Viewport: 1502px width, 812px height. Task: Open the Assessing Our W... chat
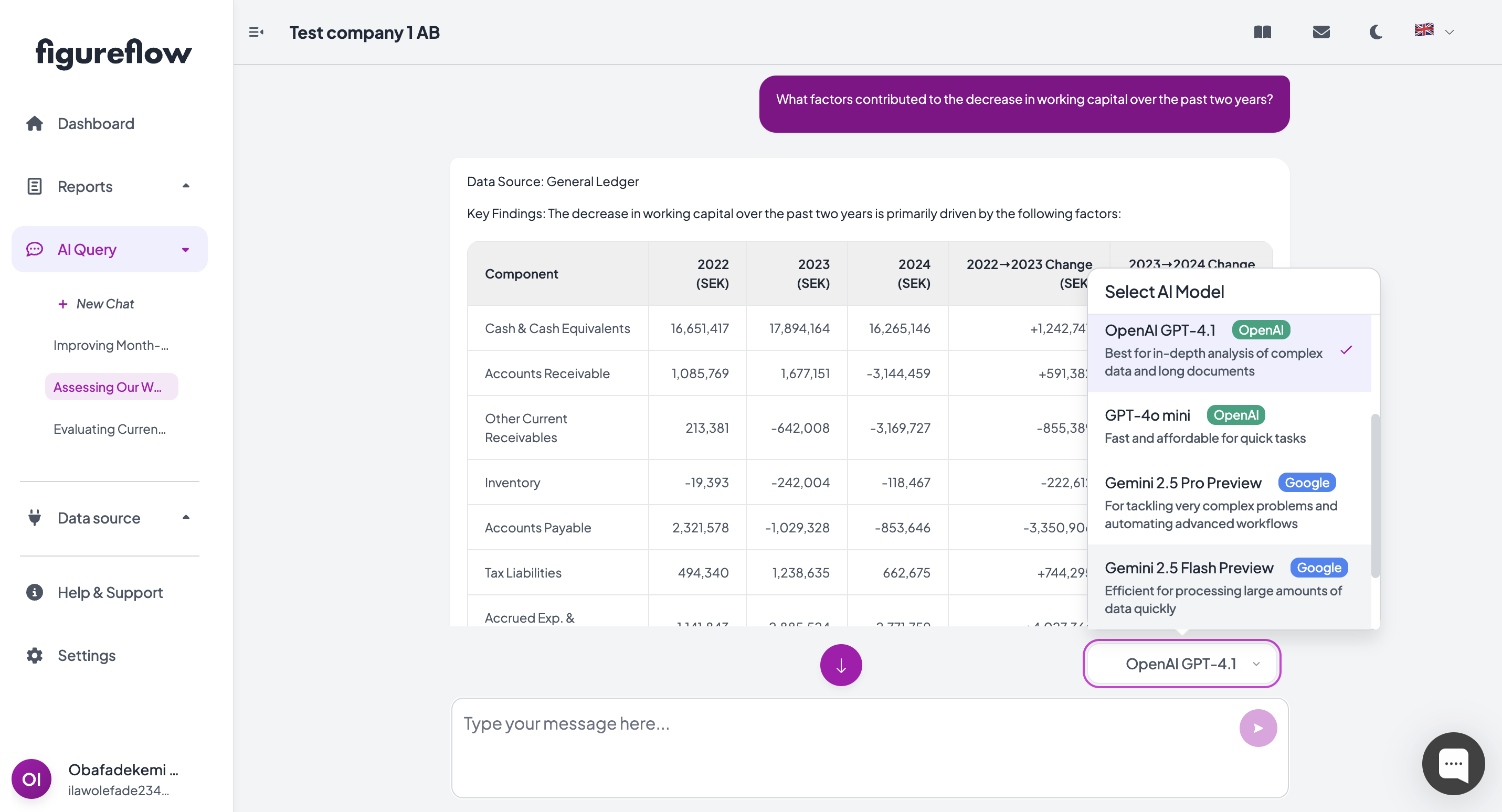111,387
